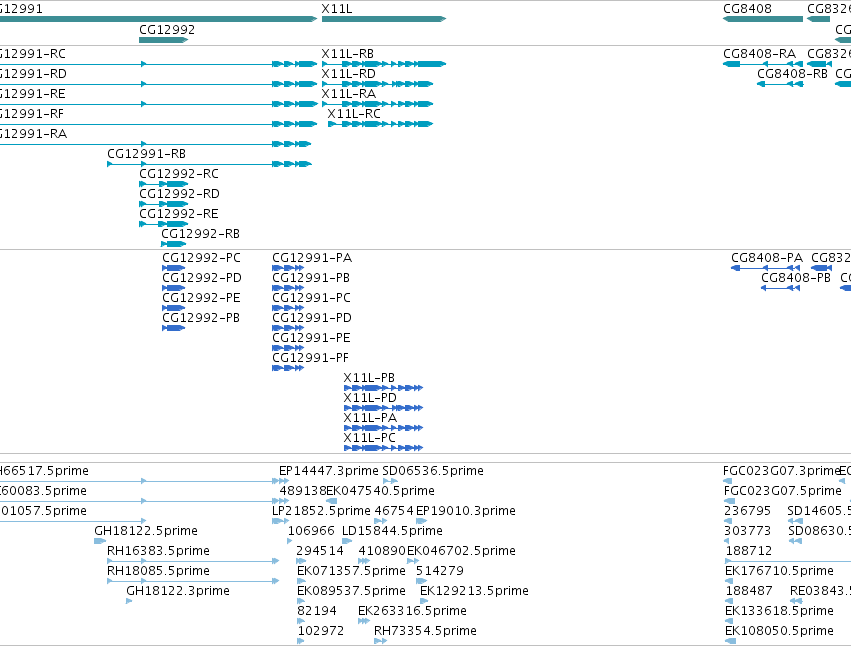851x646 pixels.
Task: Open EST label GH18122.5prime
Action: 146,531
